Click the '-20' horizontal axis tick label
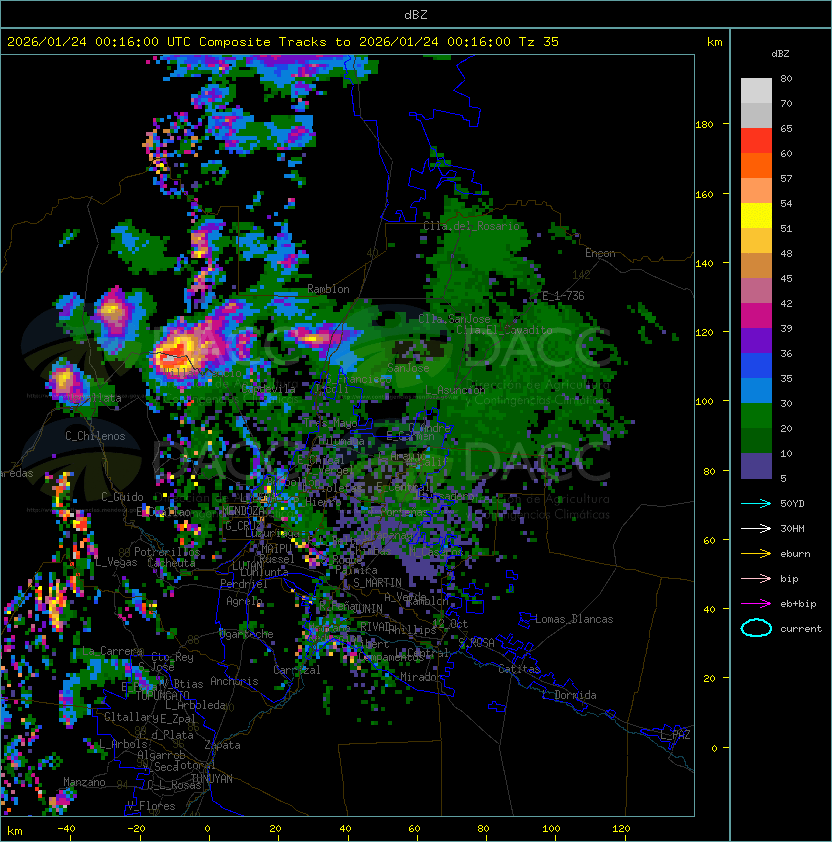This screenshot has width=832, height=842. pos(136,829)
